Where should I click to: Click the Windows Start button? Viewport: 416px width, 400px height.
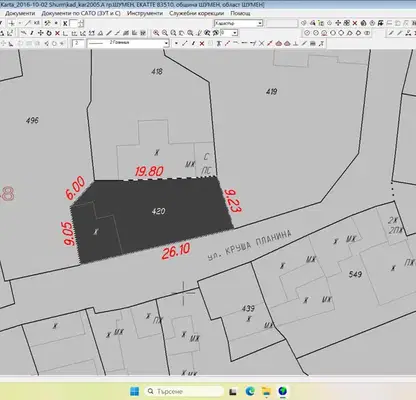click(x=135, y=391)
